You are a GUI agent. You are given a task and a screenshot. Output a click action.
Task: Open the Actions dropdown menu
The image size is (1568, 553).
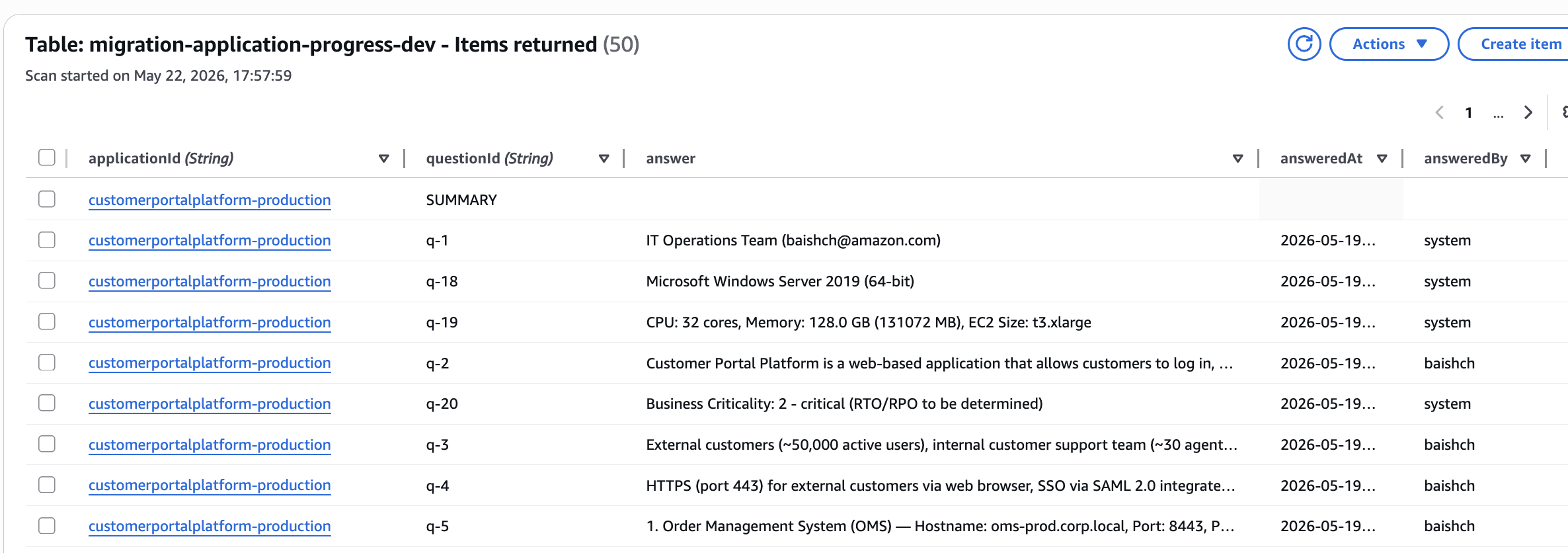(1389, 44)
